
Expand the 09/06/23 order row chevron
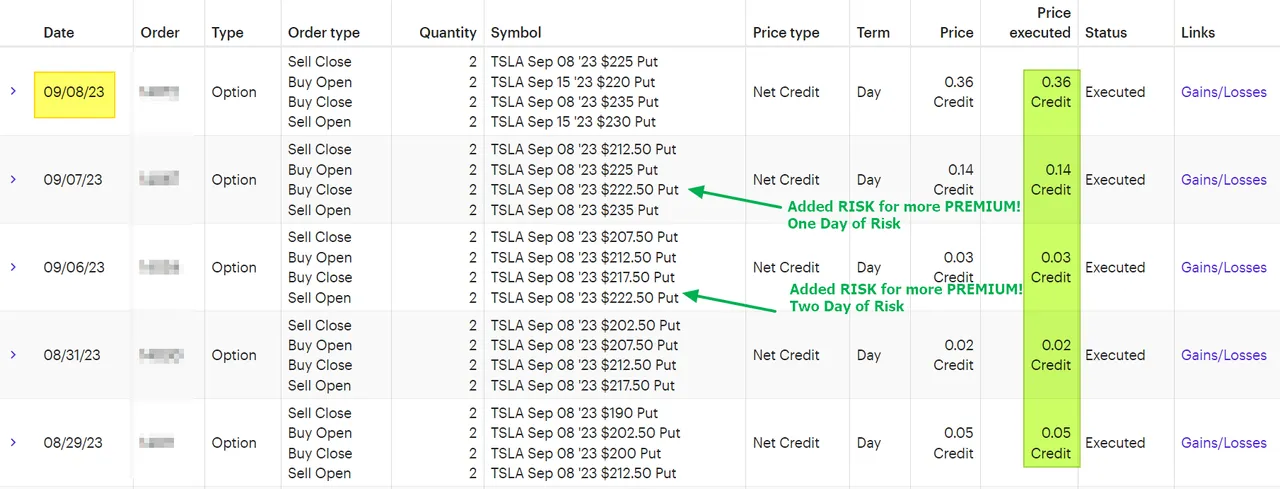coord(13,267)
